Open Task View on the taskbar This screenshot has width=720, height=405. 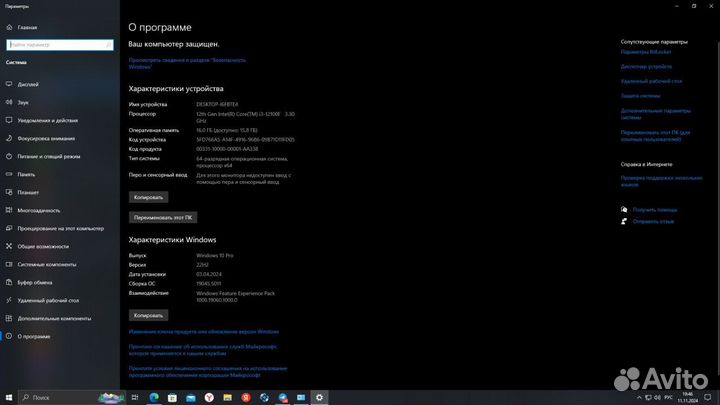pos(135,397)
